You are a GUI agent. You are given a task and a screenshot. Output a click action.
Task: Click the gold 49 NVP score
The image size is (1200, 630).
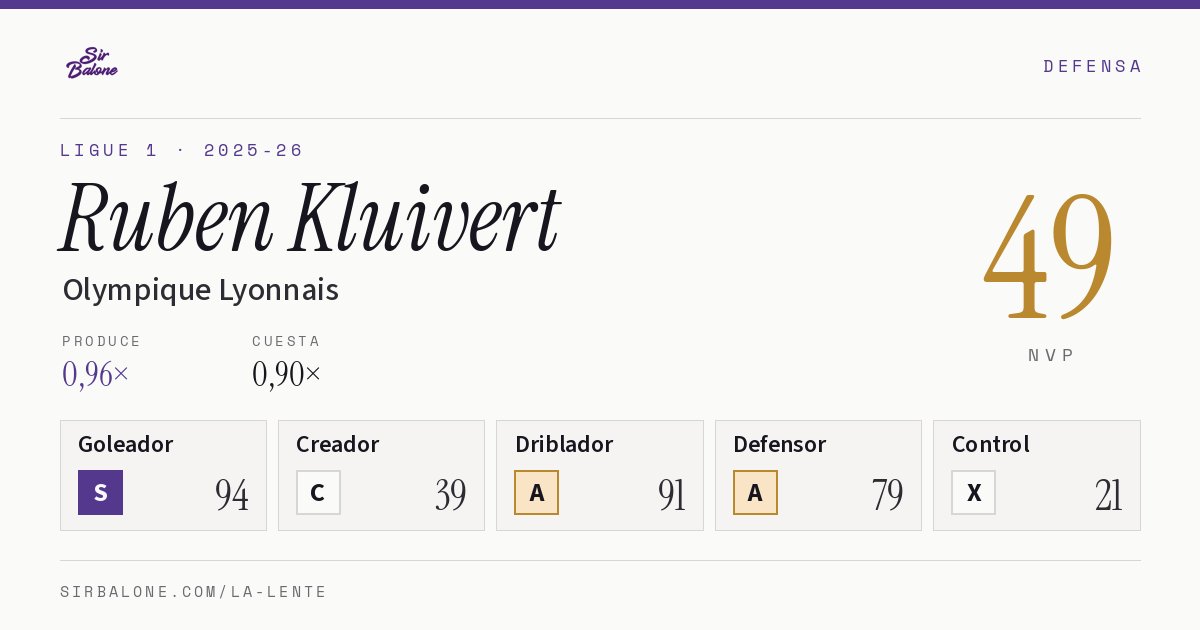tap(1049, 255)
